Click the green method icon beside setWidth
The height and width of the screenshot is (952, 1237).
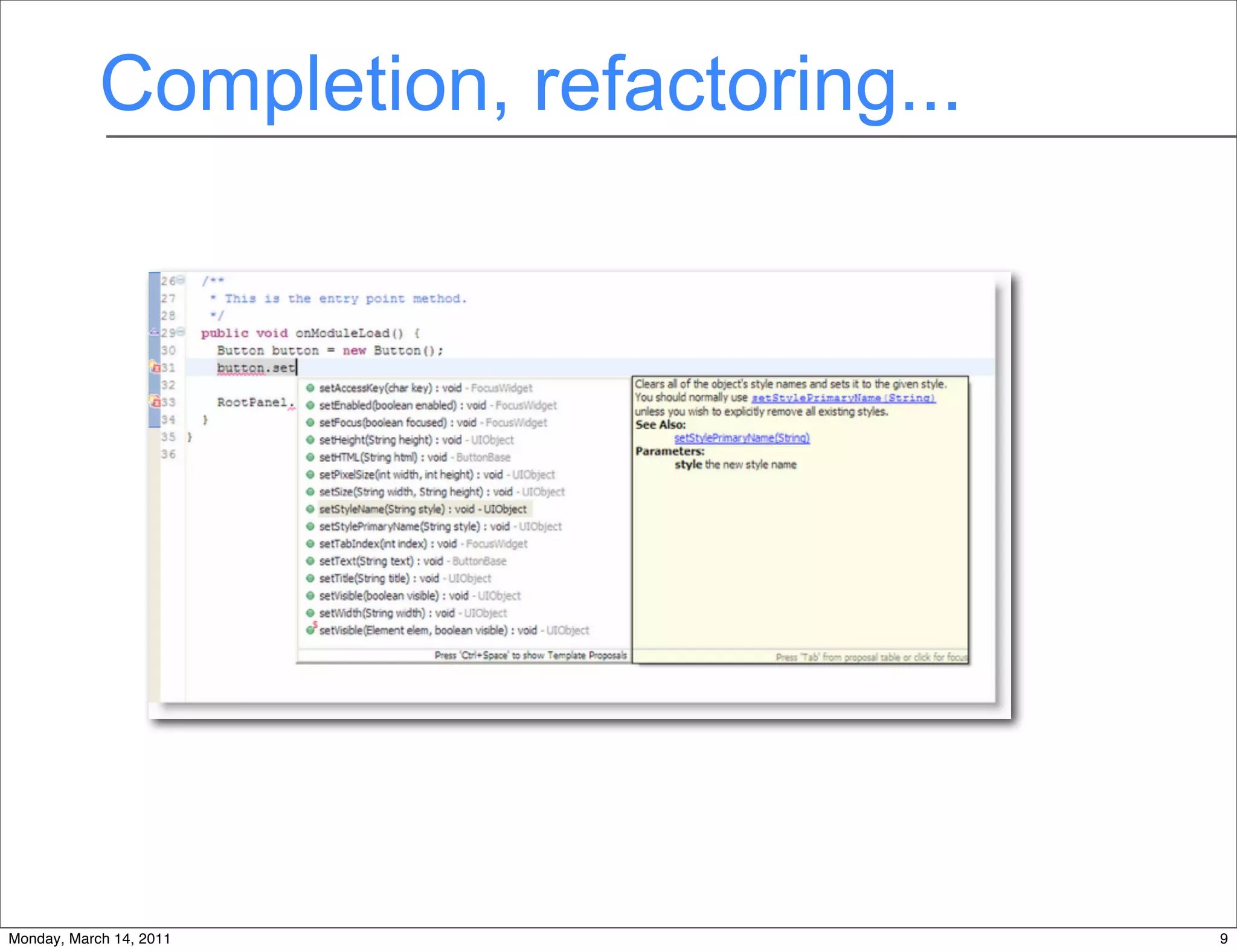point(310,613)
